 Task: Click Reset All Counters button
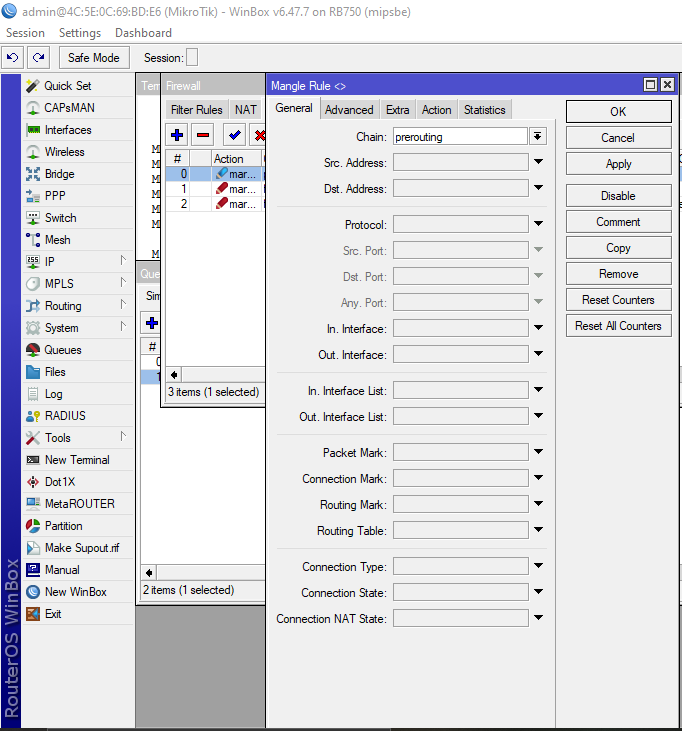[619, 326]
